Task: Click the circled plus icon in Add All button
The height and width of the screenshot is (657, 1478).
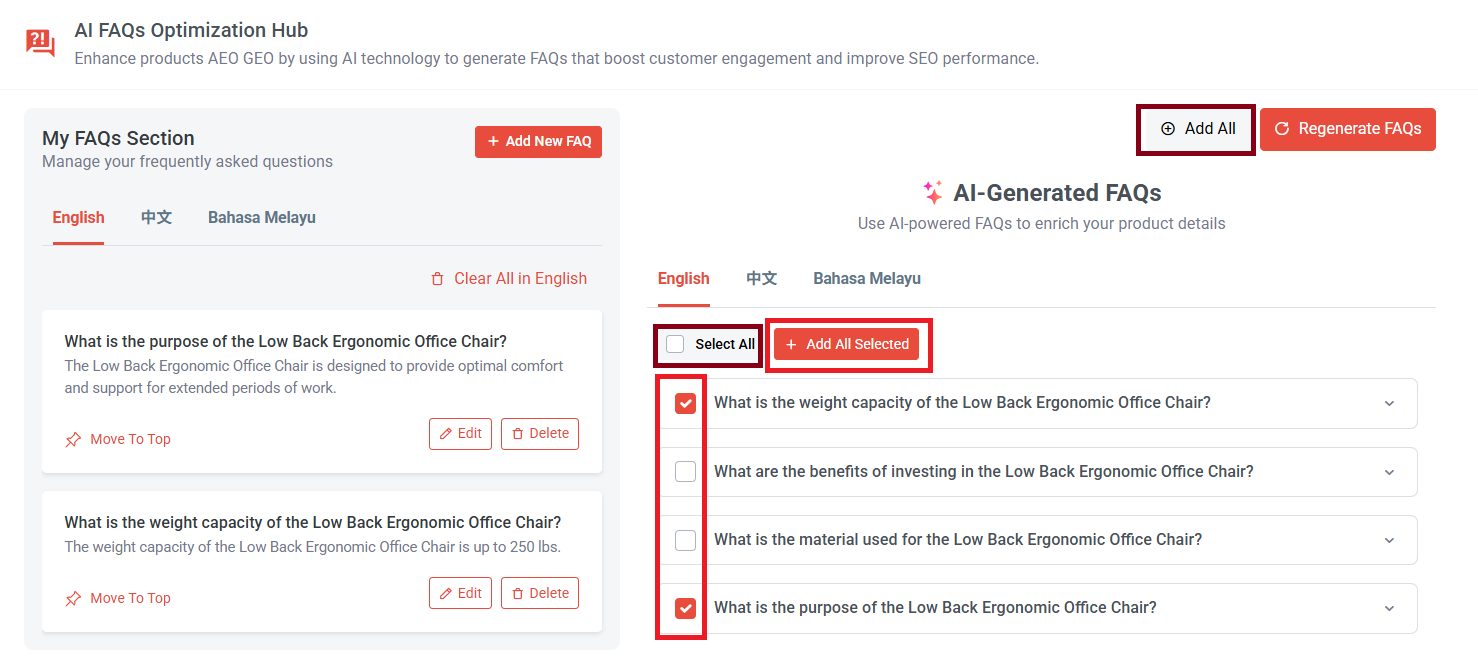Action: coord(1168,128)
